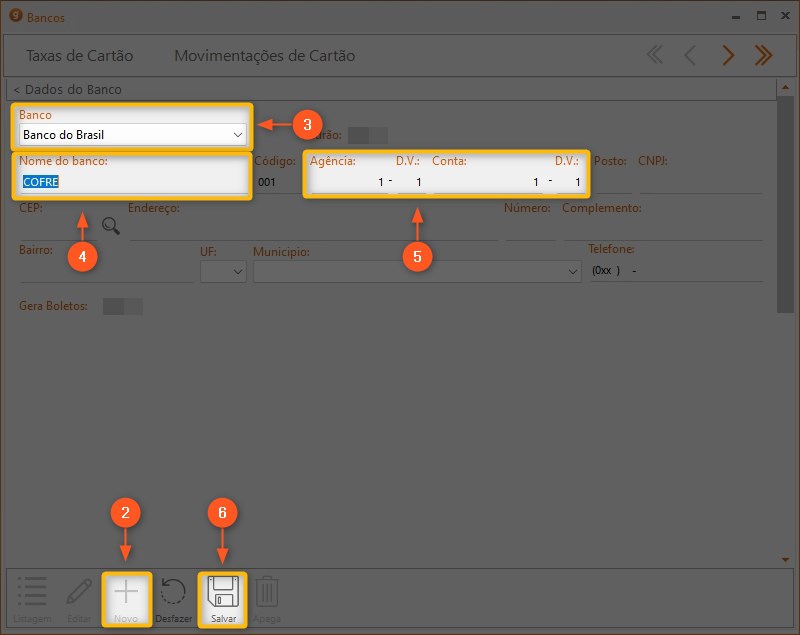Collapse the Dados do Banco section
Screen dimensions: 800x635
pyautogui.click(x=67, y=89)
